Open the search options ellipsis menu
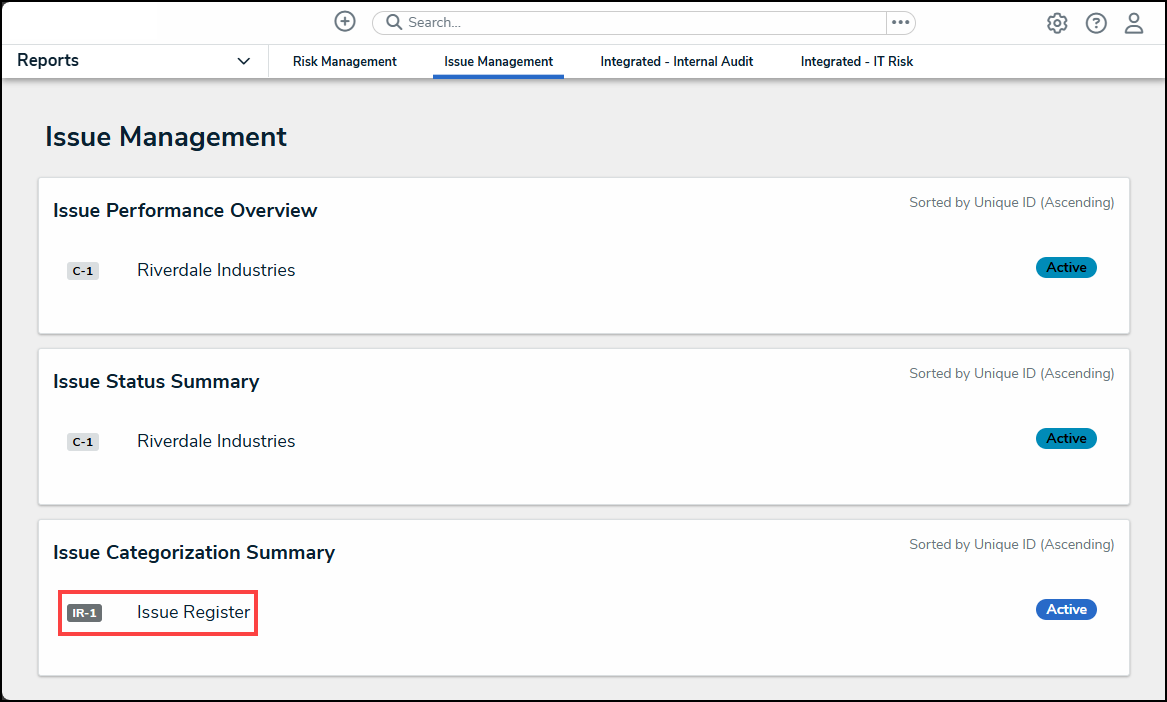1167x702 pixels. pyautogui.click(x=900, y=22)
